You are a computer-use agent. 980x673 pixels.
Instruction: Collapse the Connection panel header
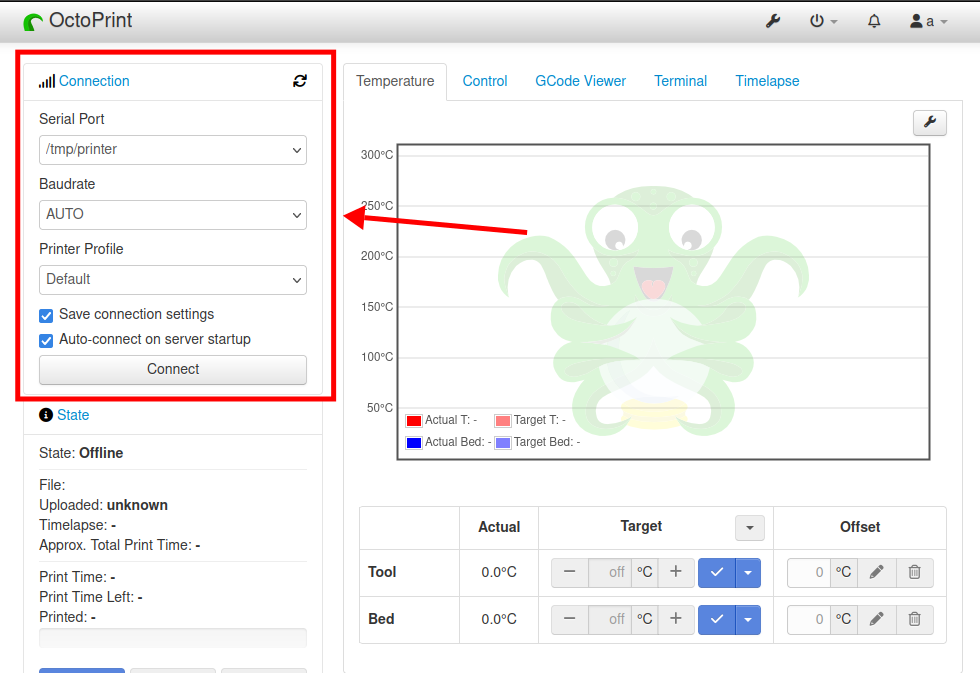(94, 81)
